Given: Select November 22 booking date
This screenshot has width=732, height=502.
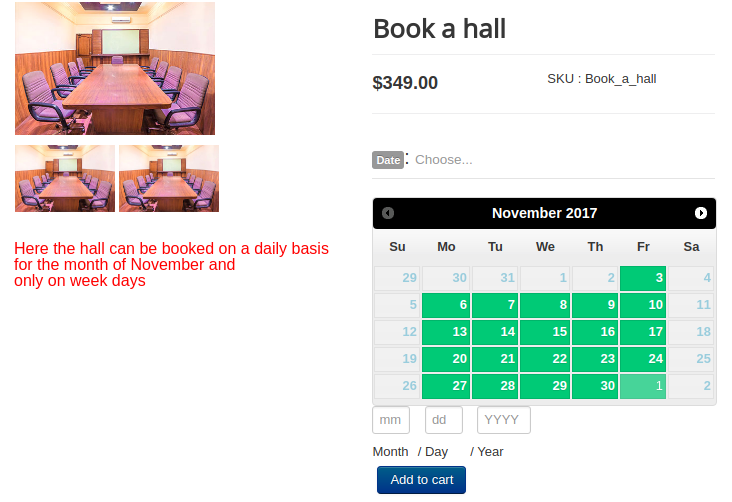Looking at the screenshot, I should pyautogui.click(x=544, y=359).
